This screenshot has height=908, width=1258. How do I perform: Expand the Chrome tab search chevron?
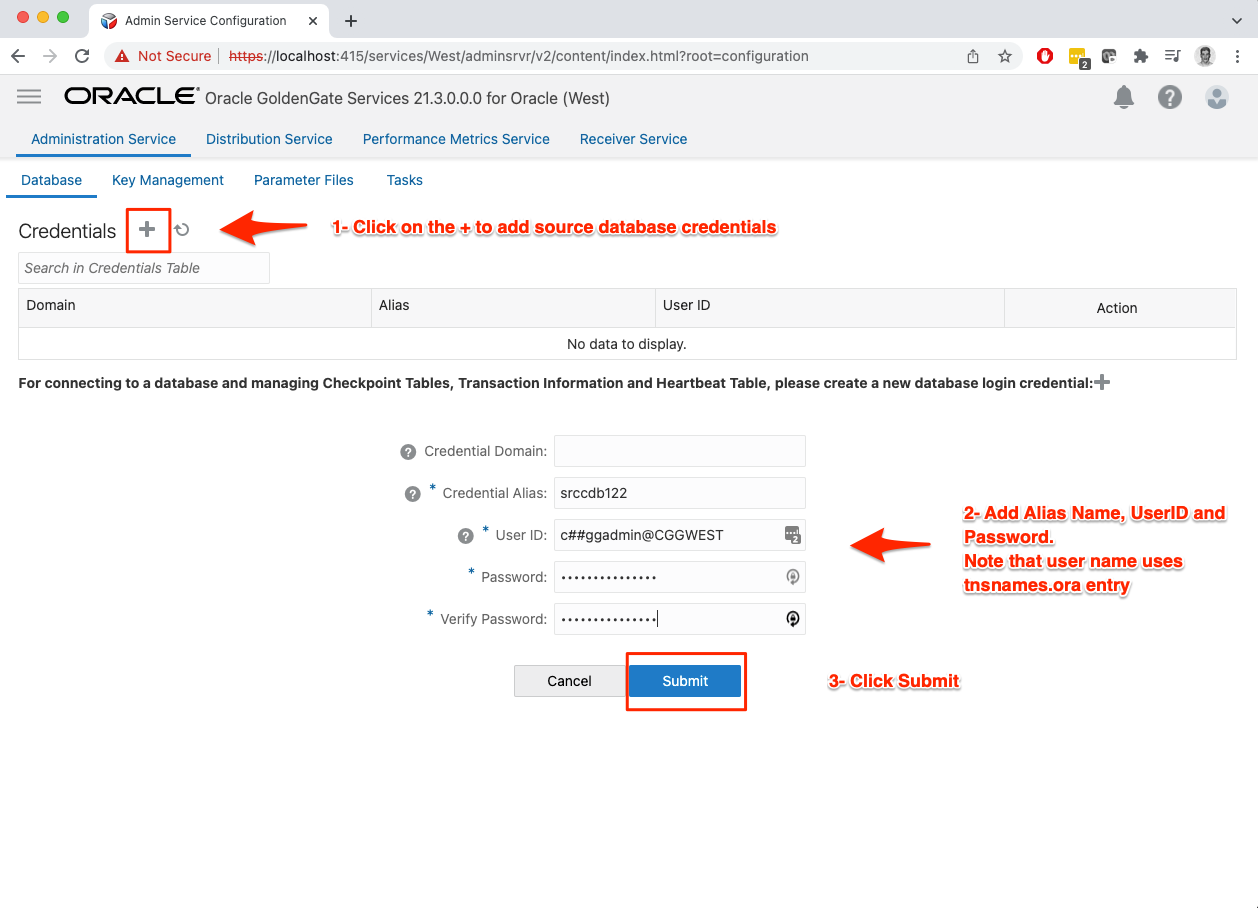1236,20
